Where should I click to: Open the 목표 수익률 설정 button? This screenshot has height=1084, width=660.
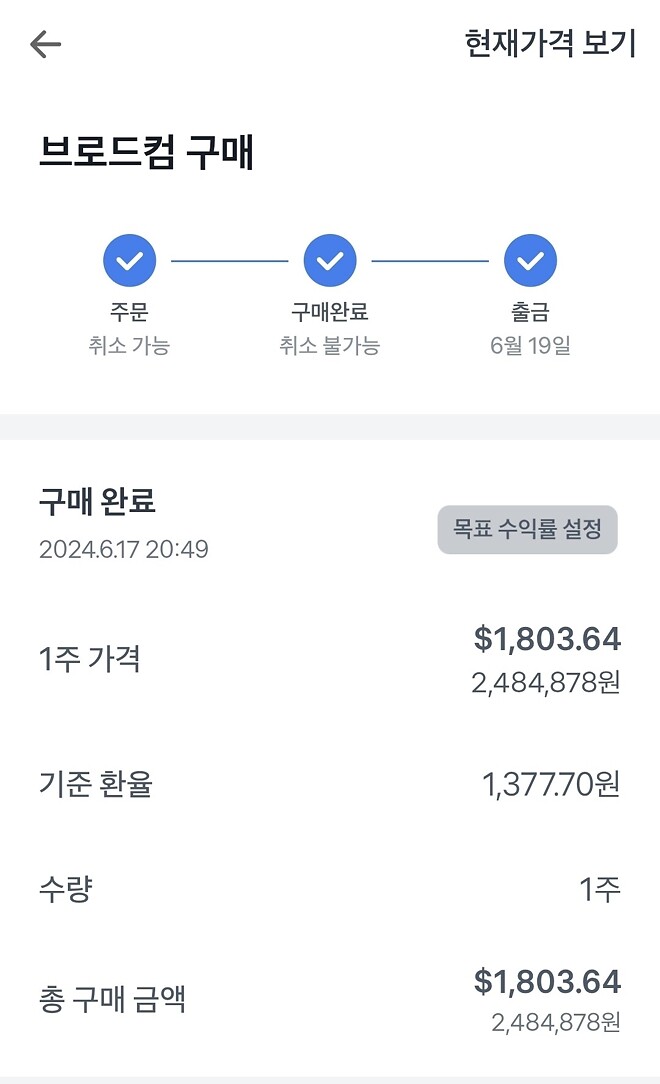(527, 531)
